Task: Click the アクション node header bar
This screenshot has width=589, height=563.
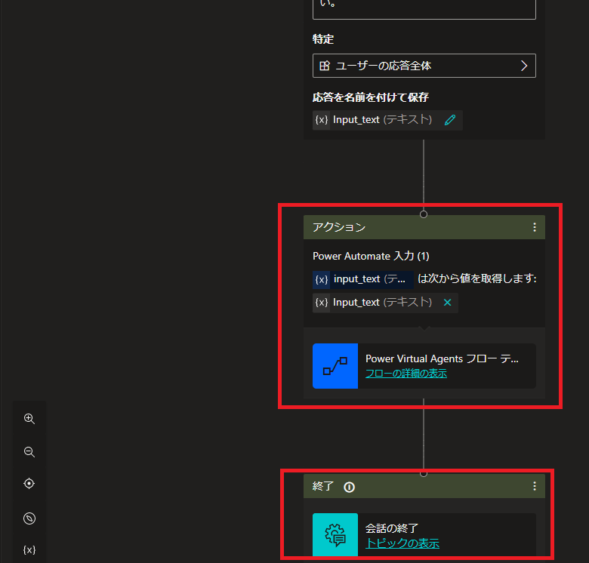Action: 424,227
